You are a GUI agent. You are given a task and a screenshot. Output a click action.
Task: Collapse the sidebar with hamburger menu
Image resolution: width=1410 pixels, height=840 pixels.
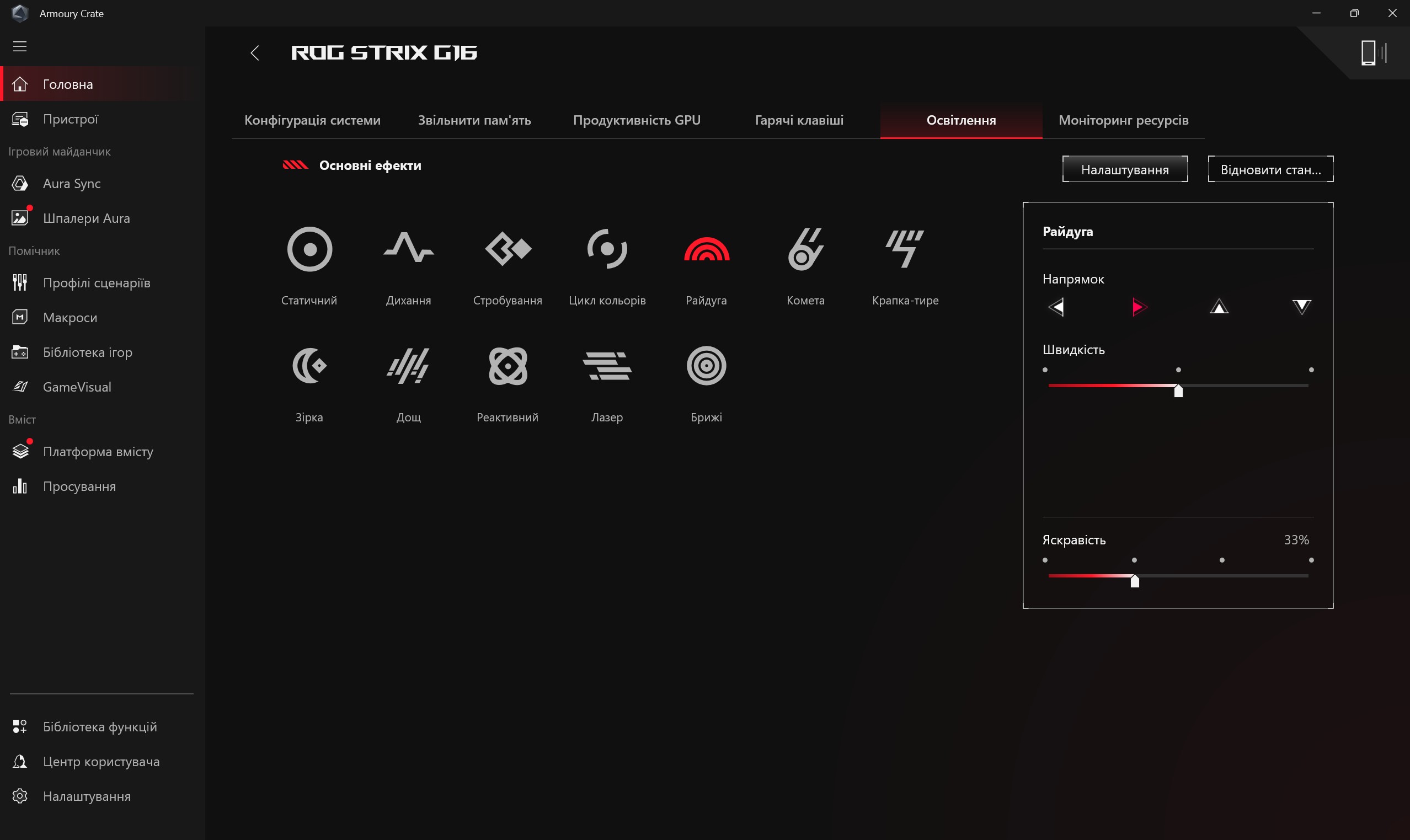(x=20, y=46)
